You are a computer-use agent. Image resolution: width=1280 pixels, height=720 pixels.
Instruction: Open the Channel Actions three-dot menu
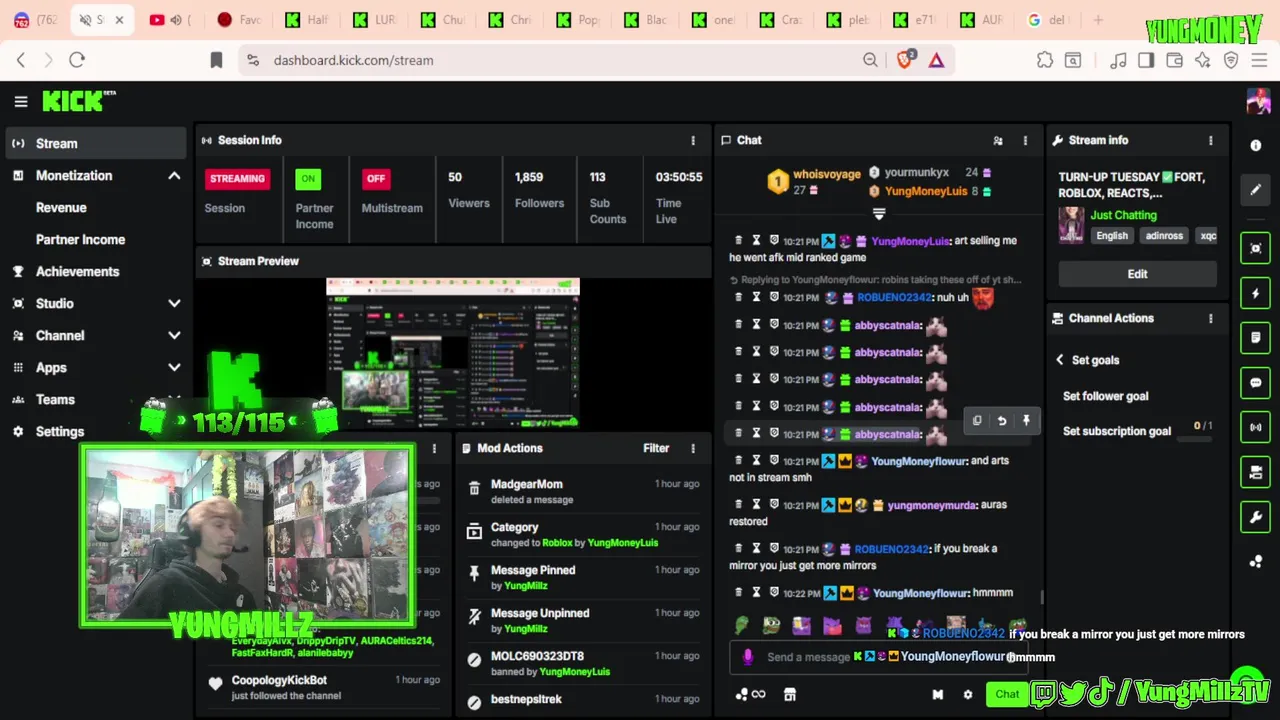(x=1211, y=319)
